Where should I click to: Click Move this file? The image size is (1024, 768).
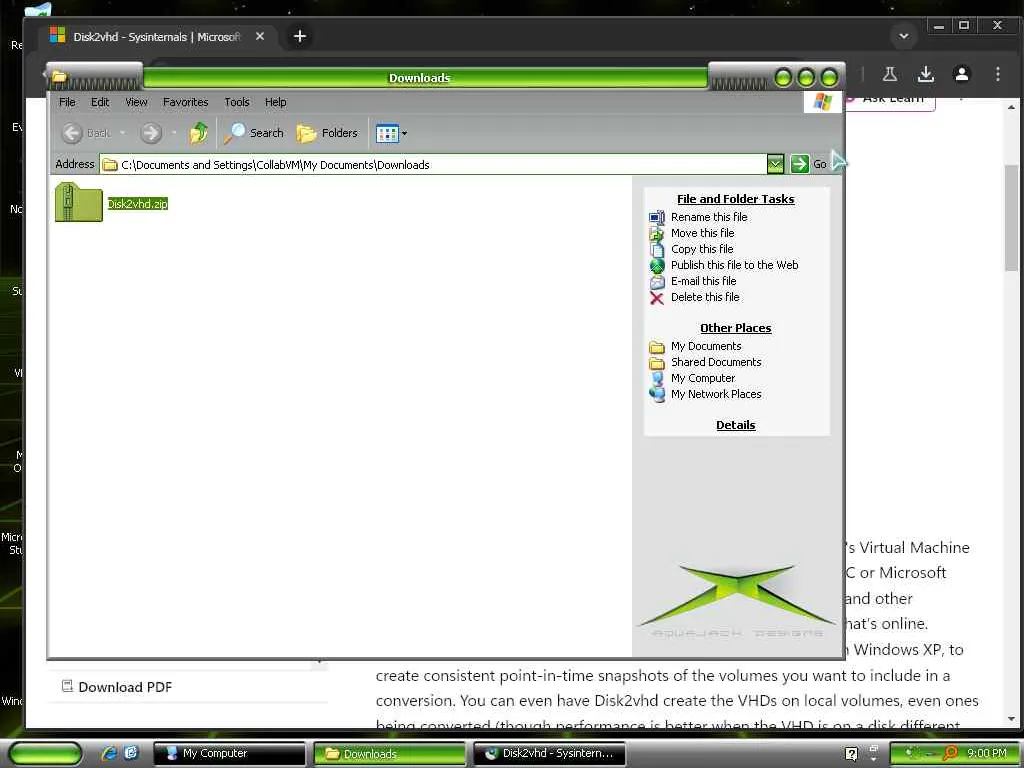pyautogui.click(x=702, y=233)
